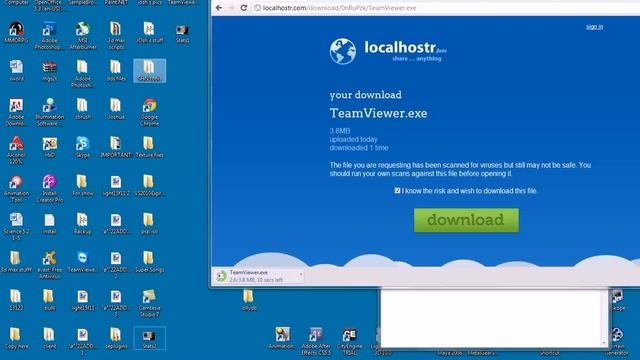Select the 'JOsh's stuff' folder
Viewport: 640px width, 360px height.
pos(149,33)
